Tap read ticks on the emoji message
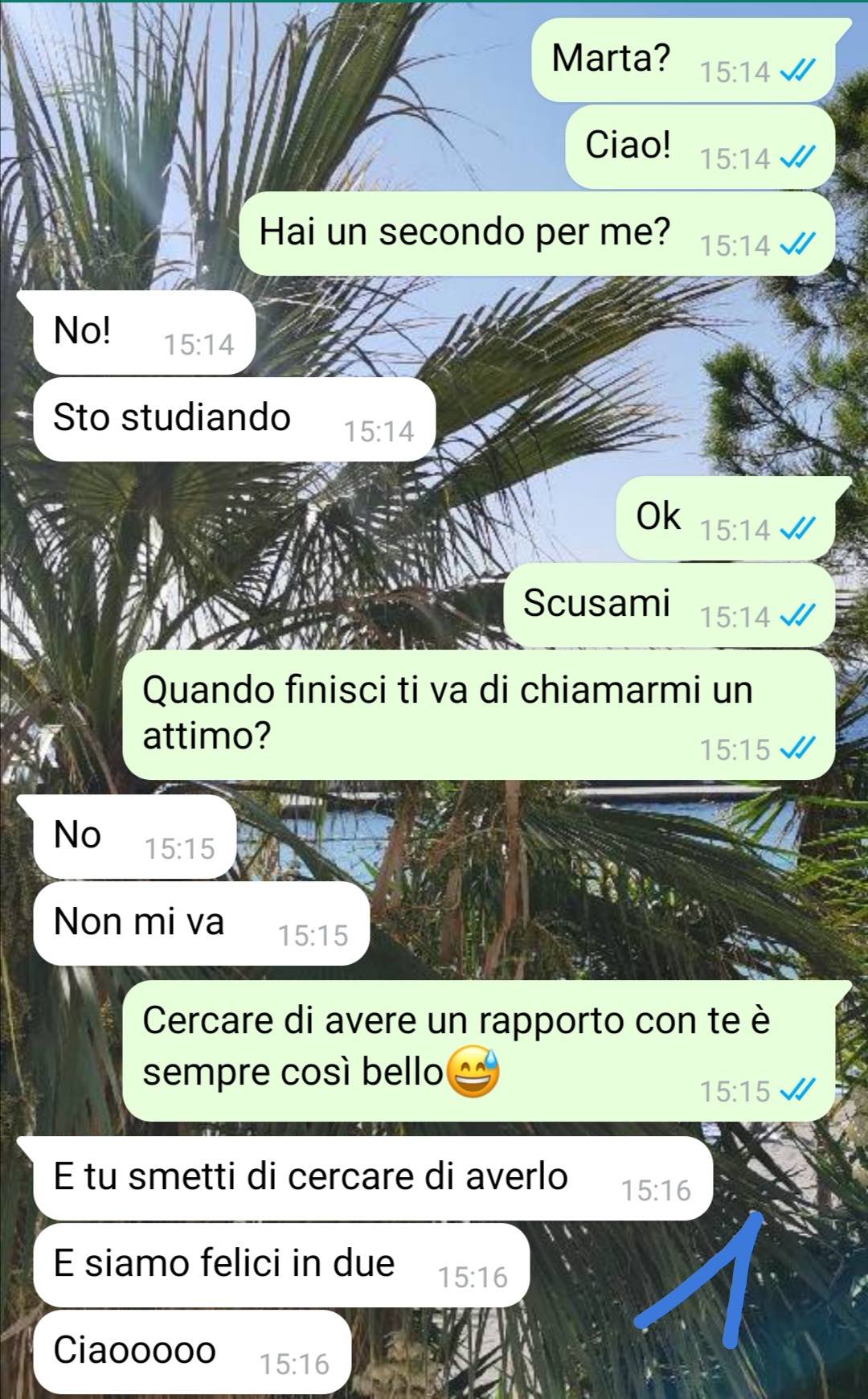The width and height of the screenshot is (868, 1399). click(x=798, y=1091)
